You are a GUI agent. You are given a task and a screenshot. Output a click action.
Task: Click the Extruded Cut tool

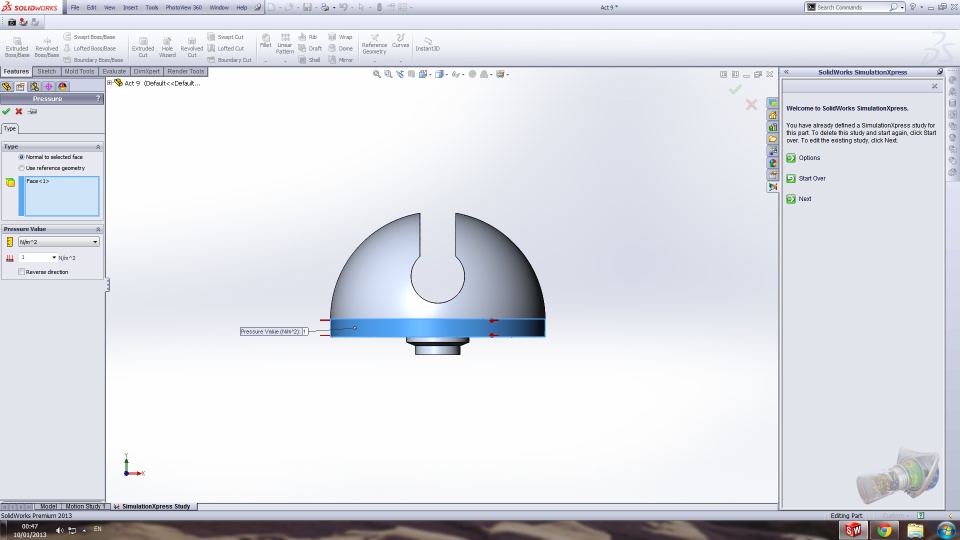coord(143,47)
